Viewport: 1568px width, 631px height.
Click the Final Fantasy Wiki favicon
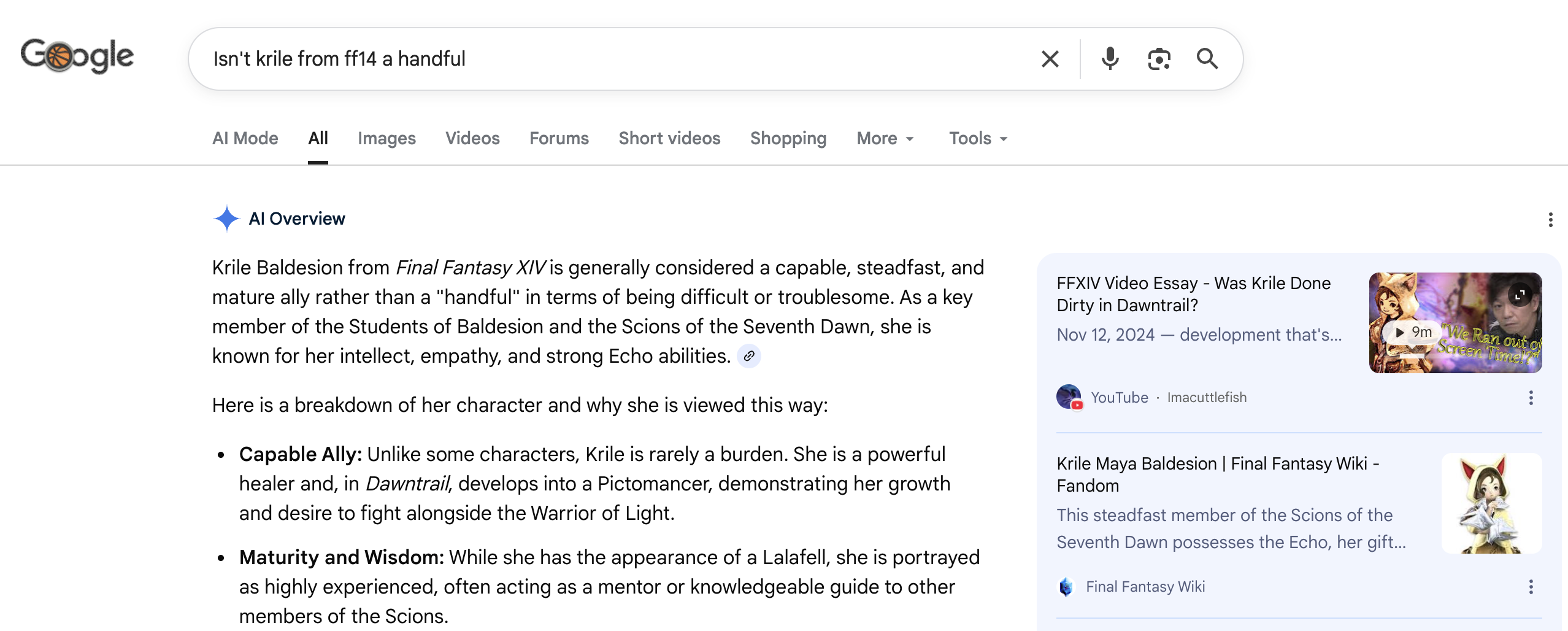pos(1066,587)
